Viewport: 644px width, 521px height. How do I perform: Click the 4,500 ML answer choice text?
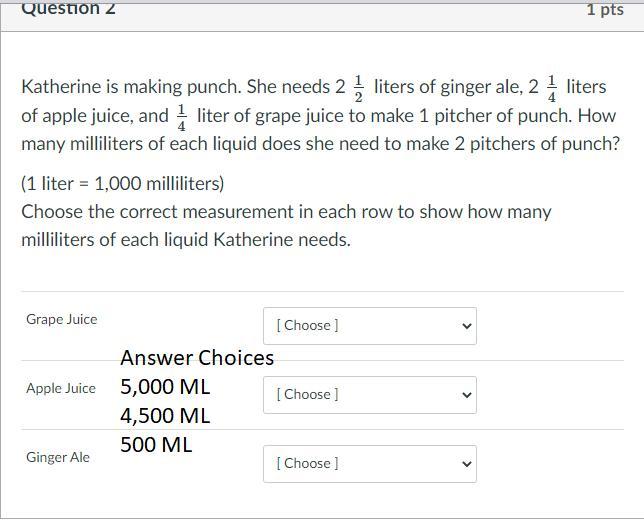[x=165, y=415]
